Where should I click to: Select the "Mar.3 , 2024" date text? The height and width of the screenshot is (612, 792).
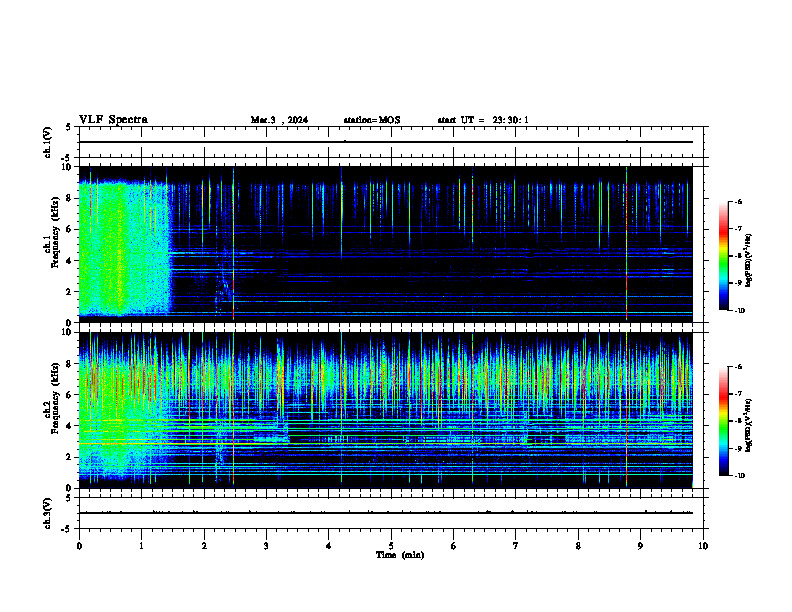pos(279,120)
